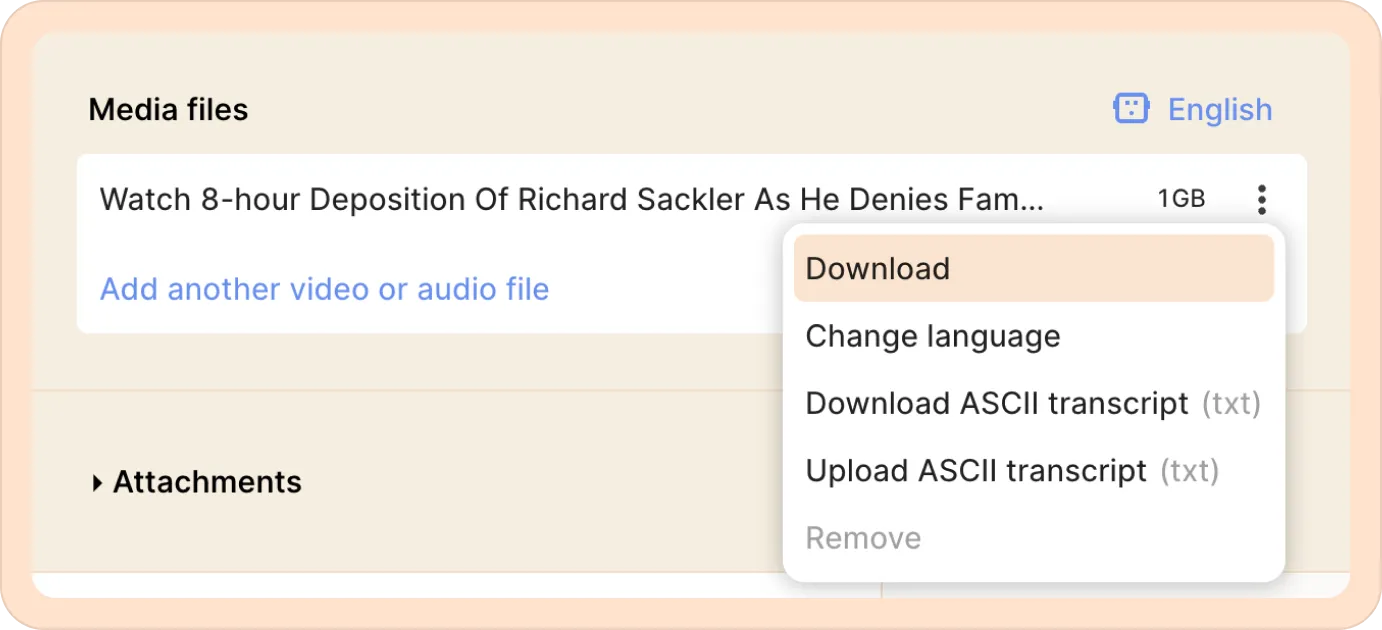Viewport: 1382px width, 630px height.
Task: Open the Richard Sackler deposition media file
Action: 571,199
